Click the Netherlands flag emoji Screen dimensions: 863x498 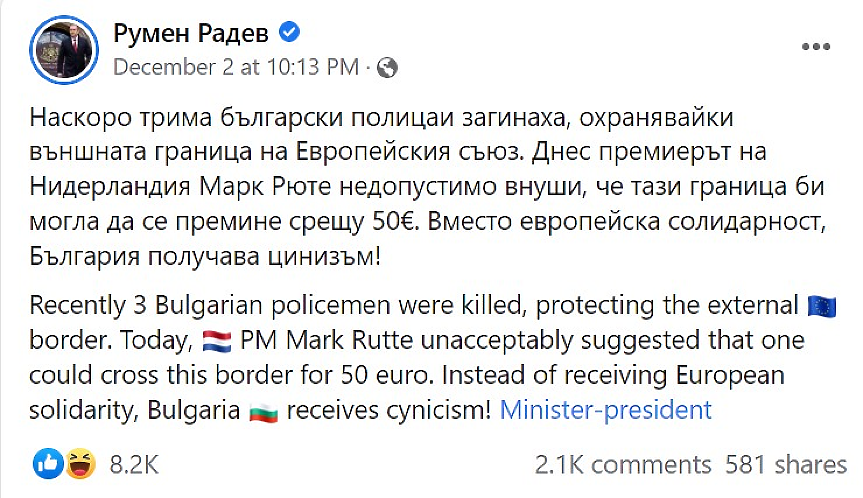click(x=217, y=340)
